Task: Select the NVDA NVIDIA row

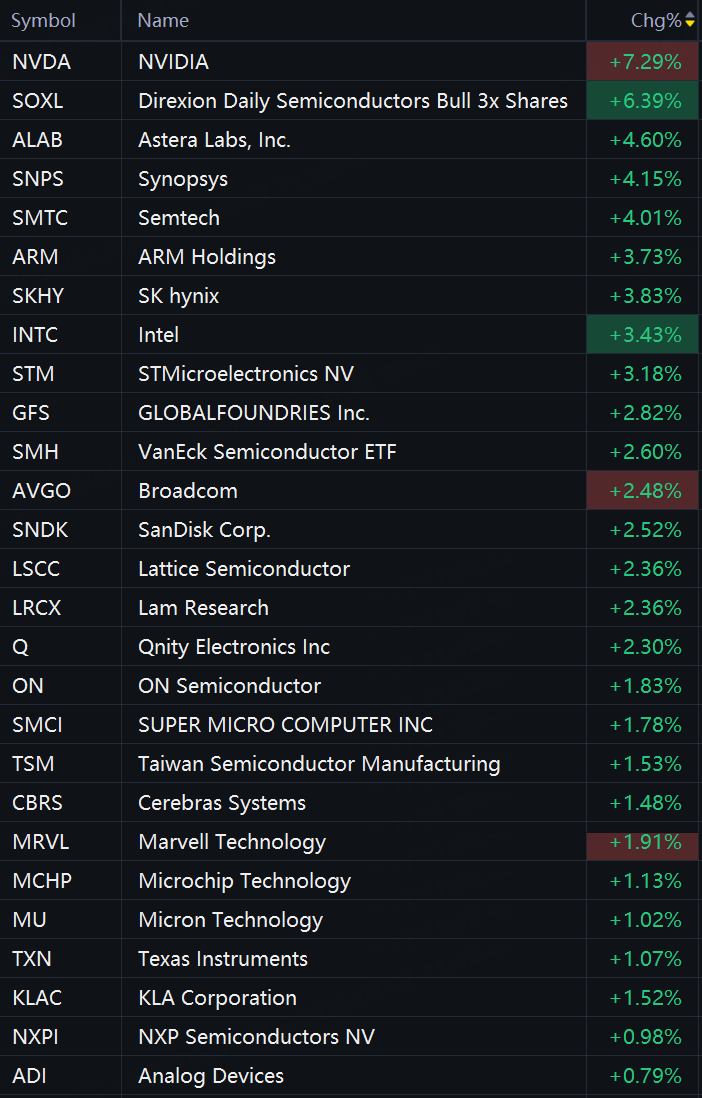Action: [x=351, y=62]
